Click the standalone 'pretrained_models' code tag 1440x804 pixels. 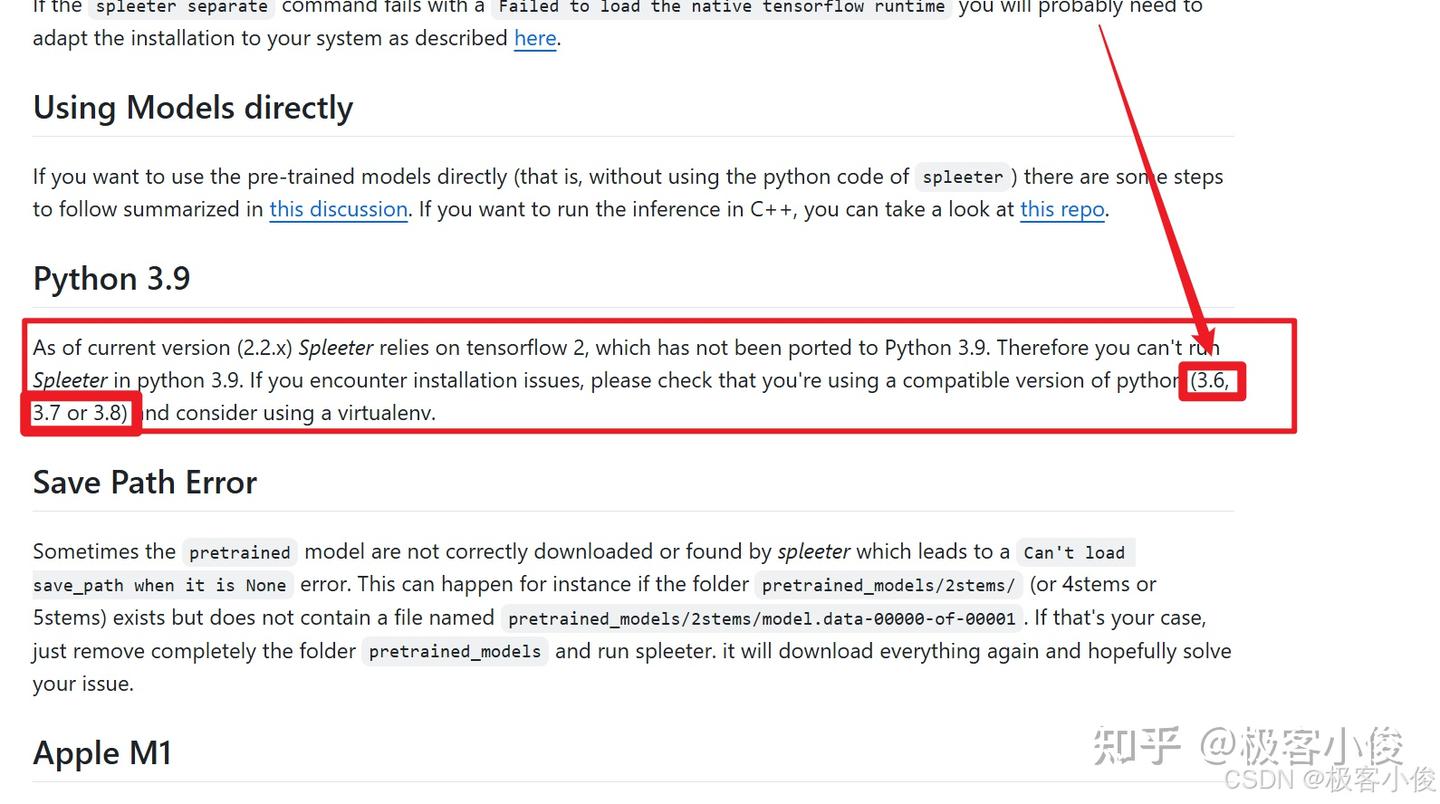(x=455, y=652)
